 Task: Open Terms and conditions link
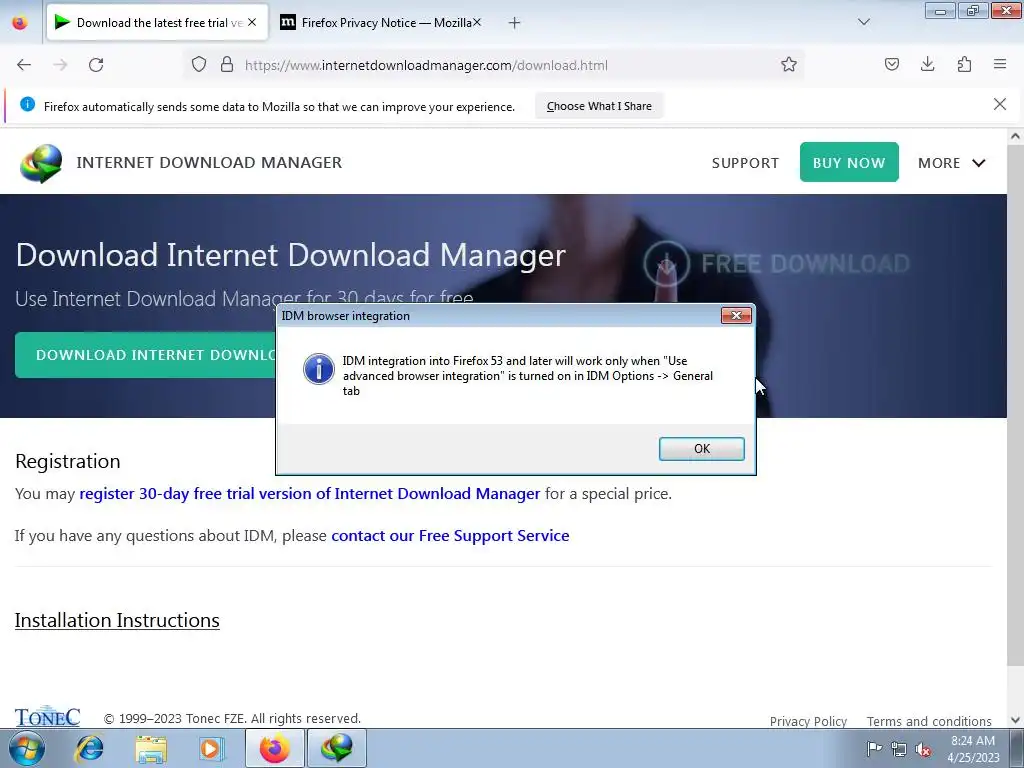[x=929, y=721]
